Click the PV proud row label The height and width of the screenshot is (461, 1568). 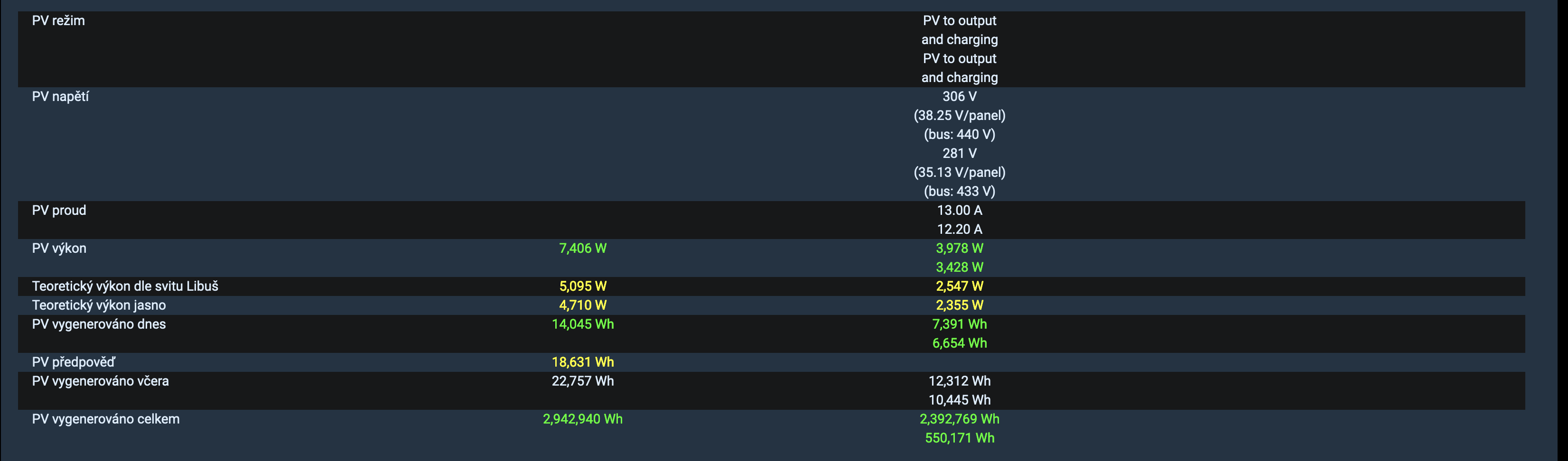[x=59, y=211]
